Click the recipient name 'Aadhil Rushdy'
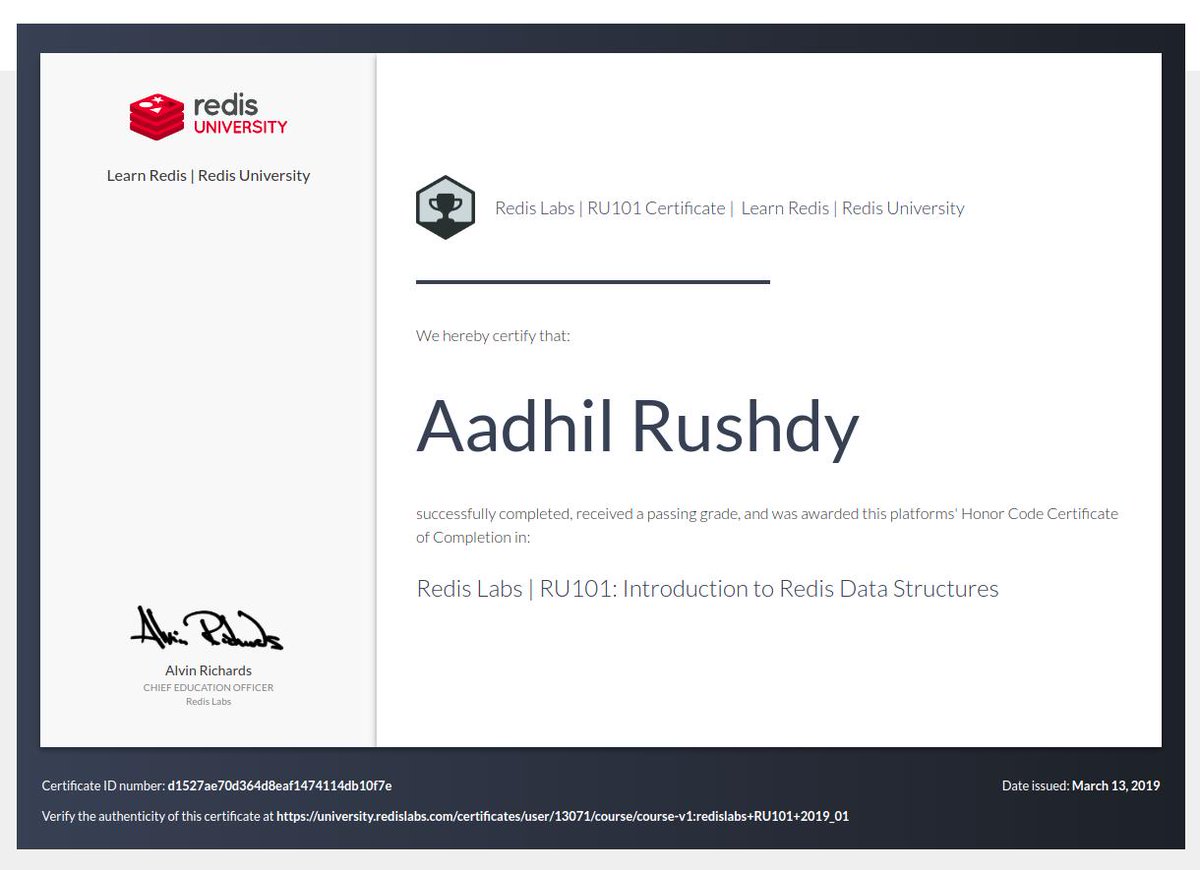Screen dimensions: 1200x870 click(x=638, y=426)
